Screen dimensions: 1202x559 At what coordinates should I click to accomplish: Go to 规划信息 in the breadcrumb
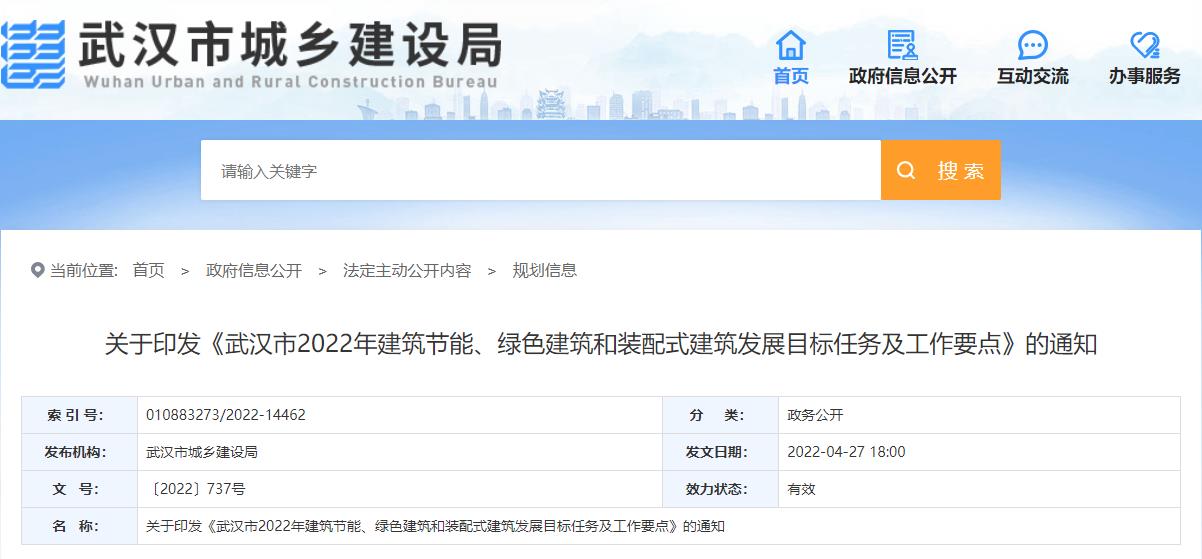[544, 270]
